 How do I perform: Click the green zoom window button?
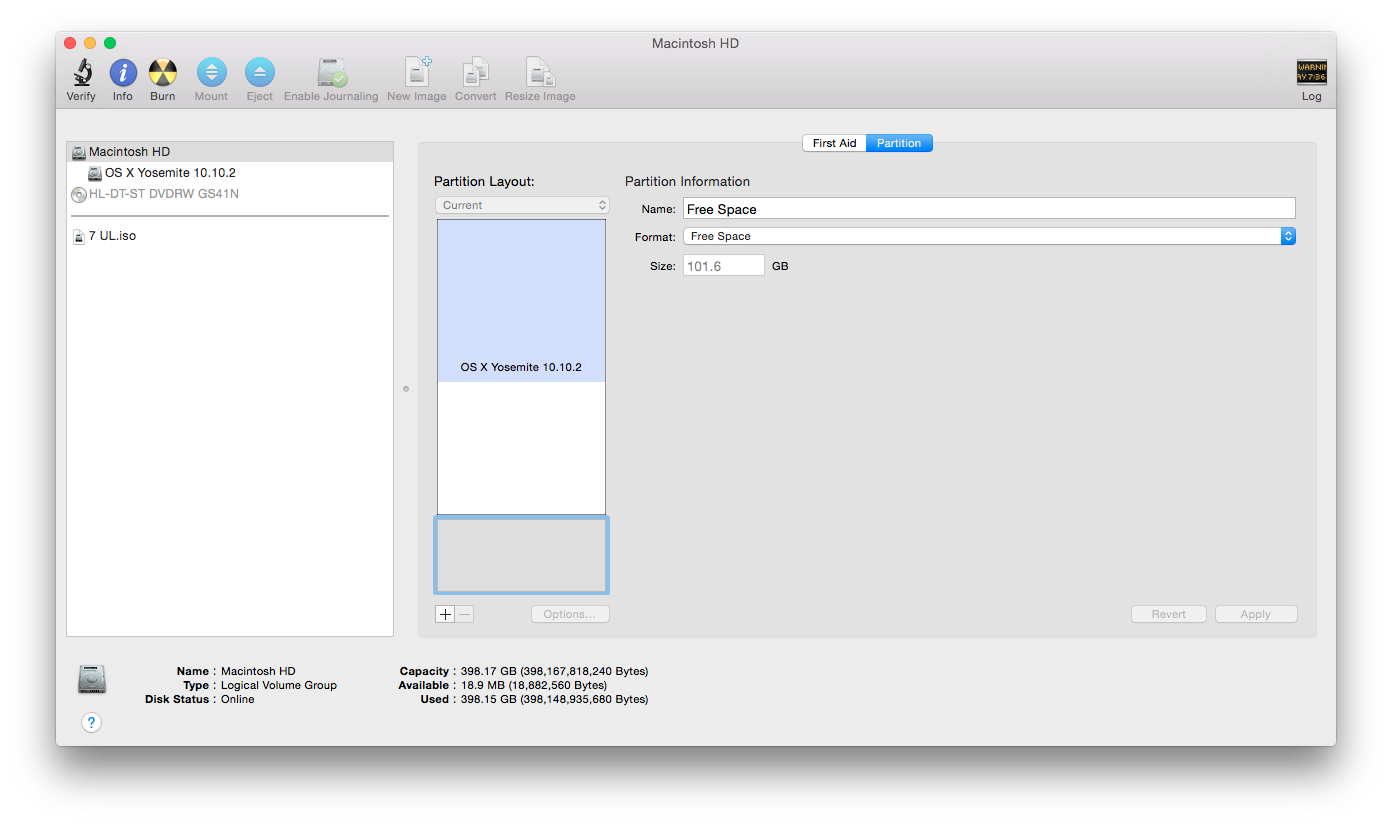coord(110,43)
